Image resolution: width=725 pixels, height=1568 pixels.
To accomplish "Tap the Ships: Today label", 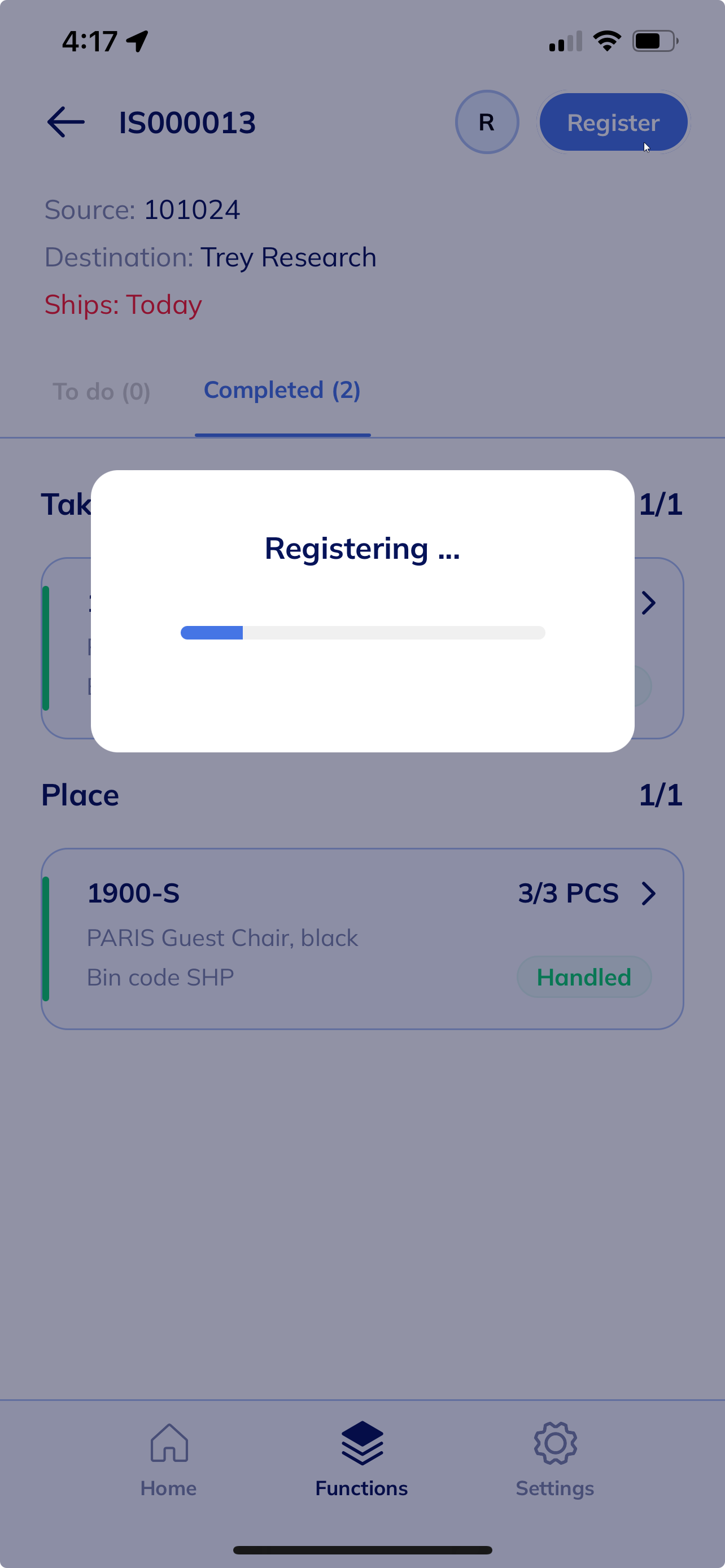I will coord(123,304).
